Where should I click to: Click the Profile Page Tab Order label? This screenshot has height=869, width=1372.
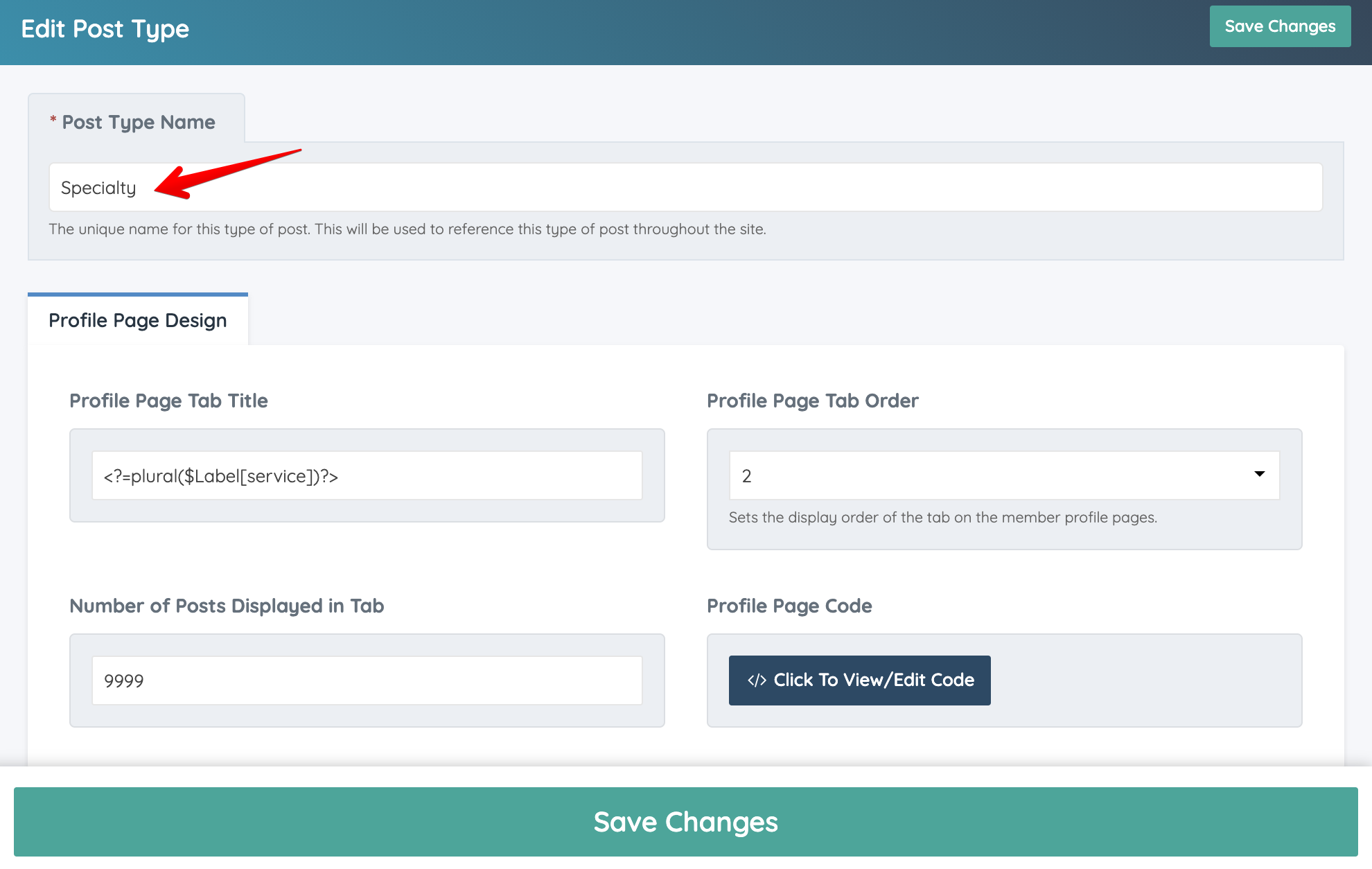tap(812, 401)
